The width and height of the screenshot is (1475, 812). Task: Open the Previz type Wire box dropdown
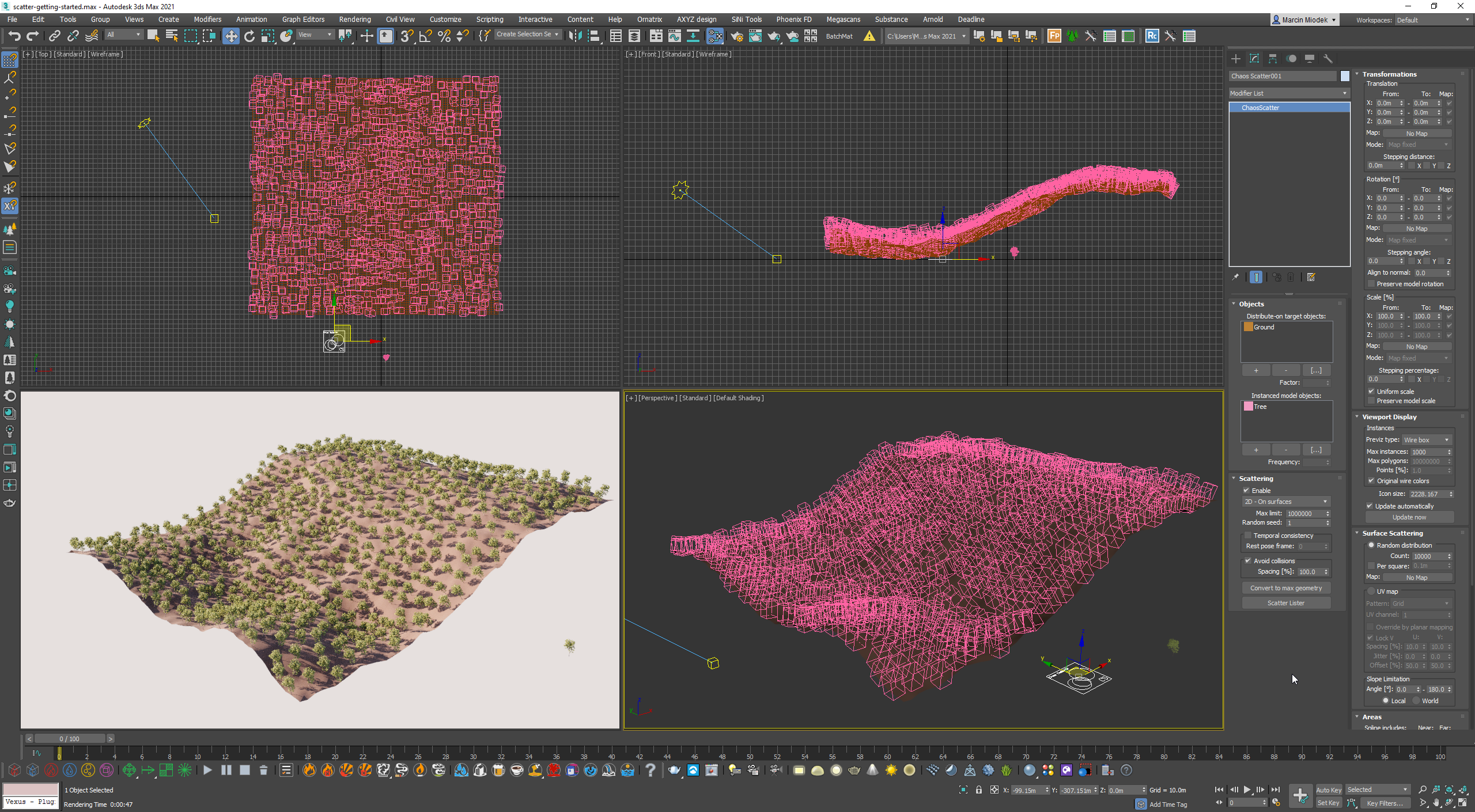[x=1426, y=440]
